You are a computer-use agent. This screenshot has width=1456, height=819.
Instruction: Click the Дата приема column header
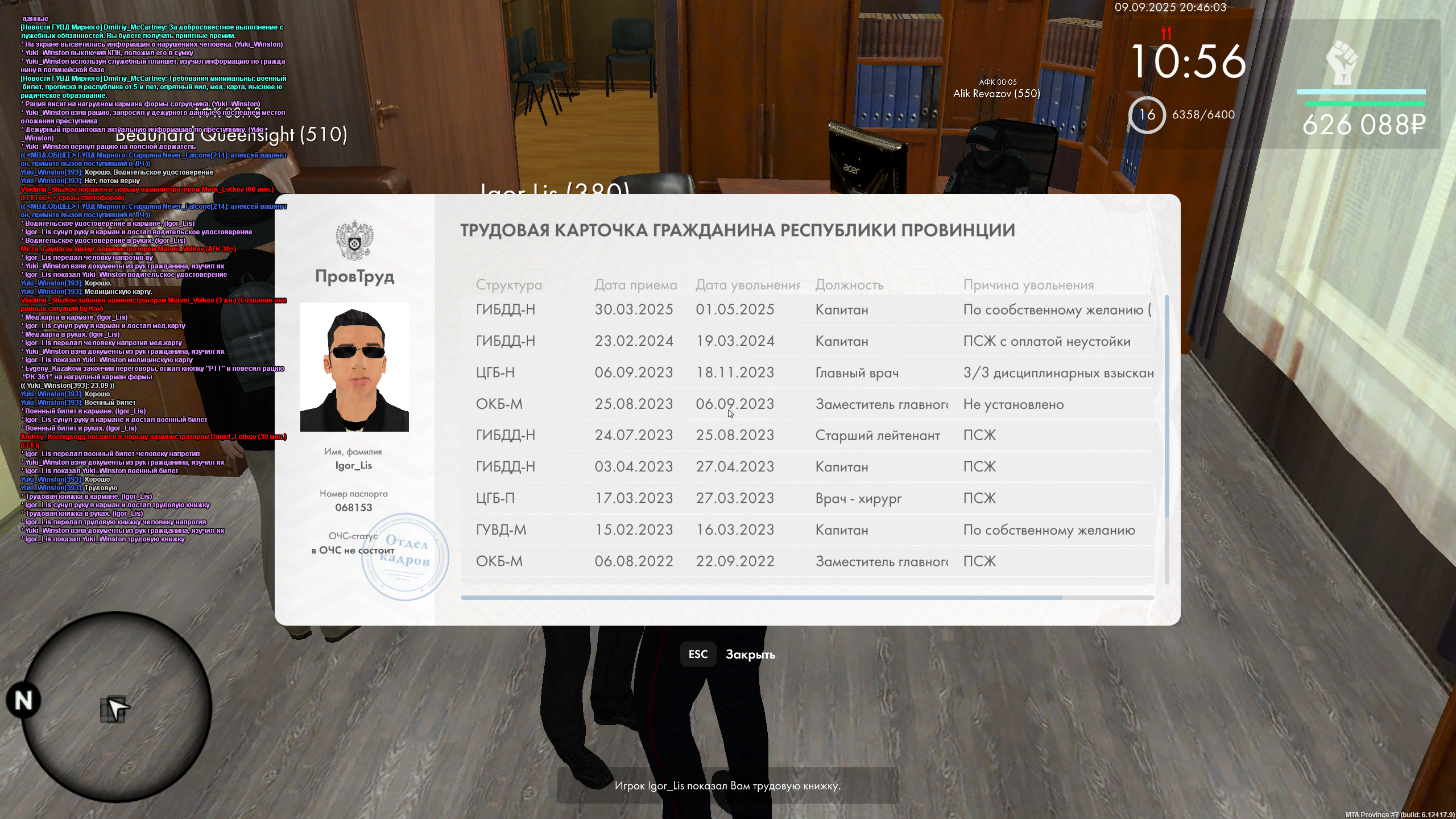[635, 285]
